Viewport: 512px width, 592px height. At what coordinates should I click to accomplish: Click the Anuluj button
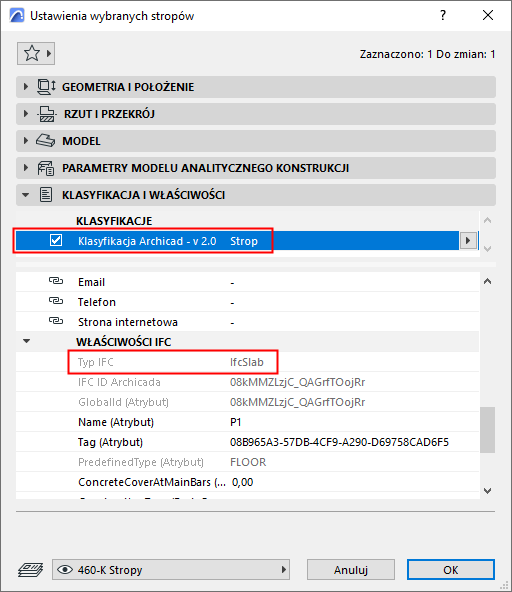click(x=351, y=570)
